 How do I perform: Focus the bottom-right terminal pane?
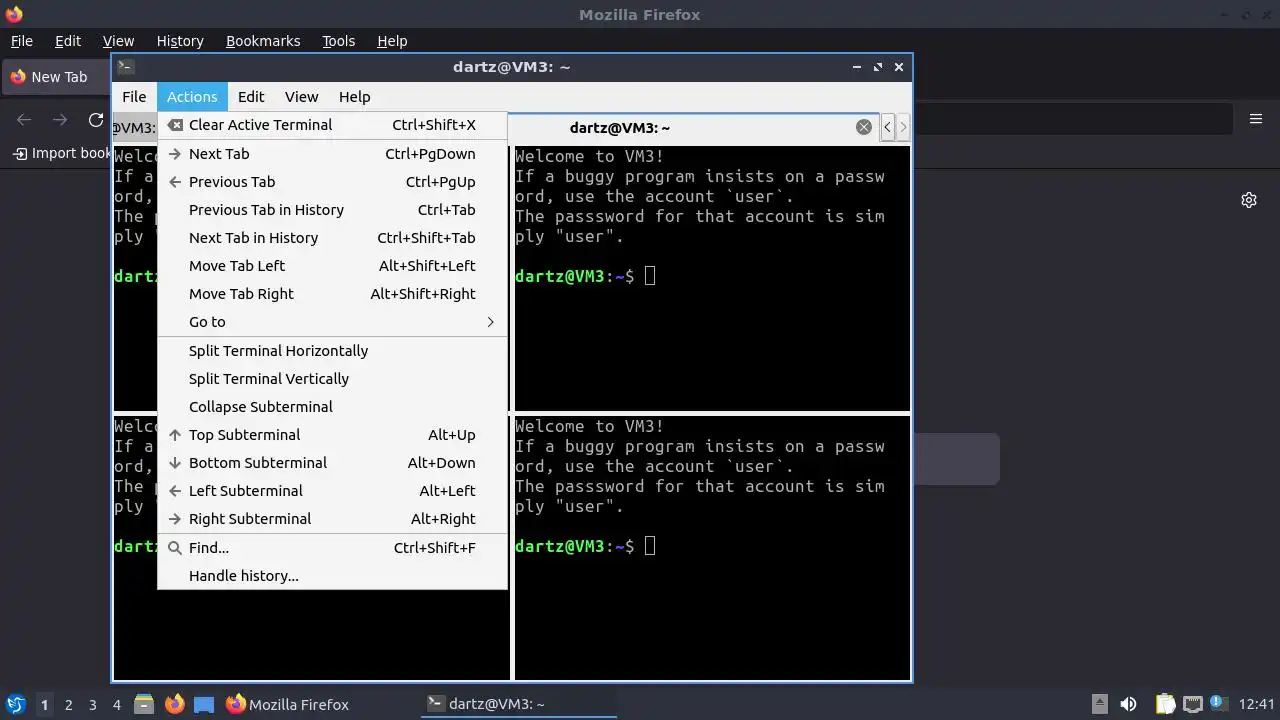coord(712,548)
